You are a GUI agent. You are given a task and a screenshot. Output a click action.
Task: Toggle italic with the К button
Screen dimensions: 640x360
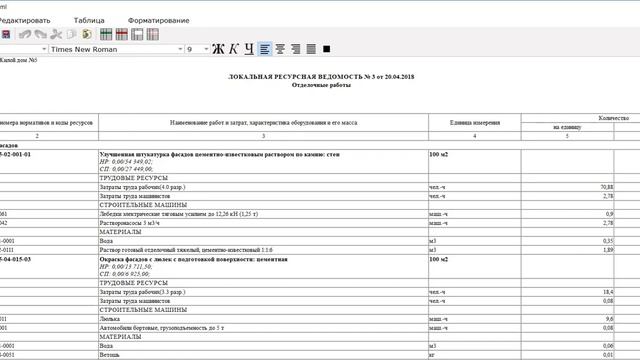tap(233, 49)
